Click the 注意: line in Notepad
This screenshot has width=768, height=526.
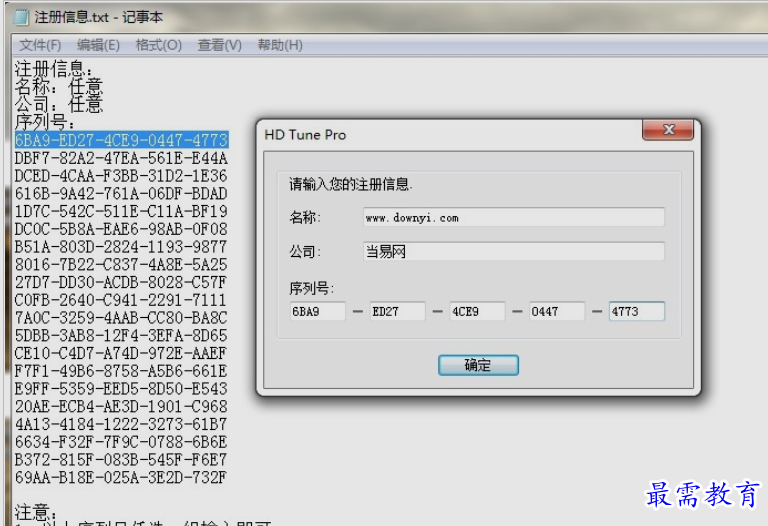click(x=35, y=512)
